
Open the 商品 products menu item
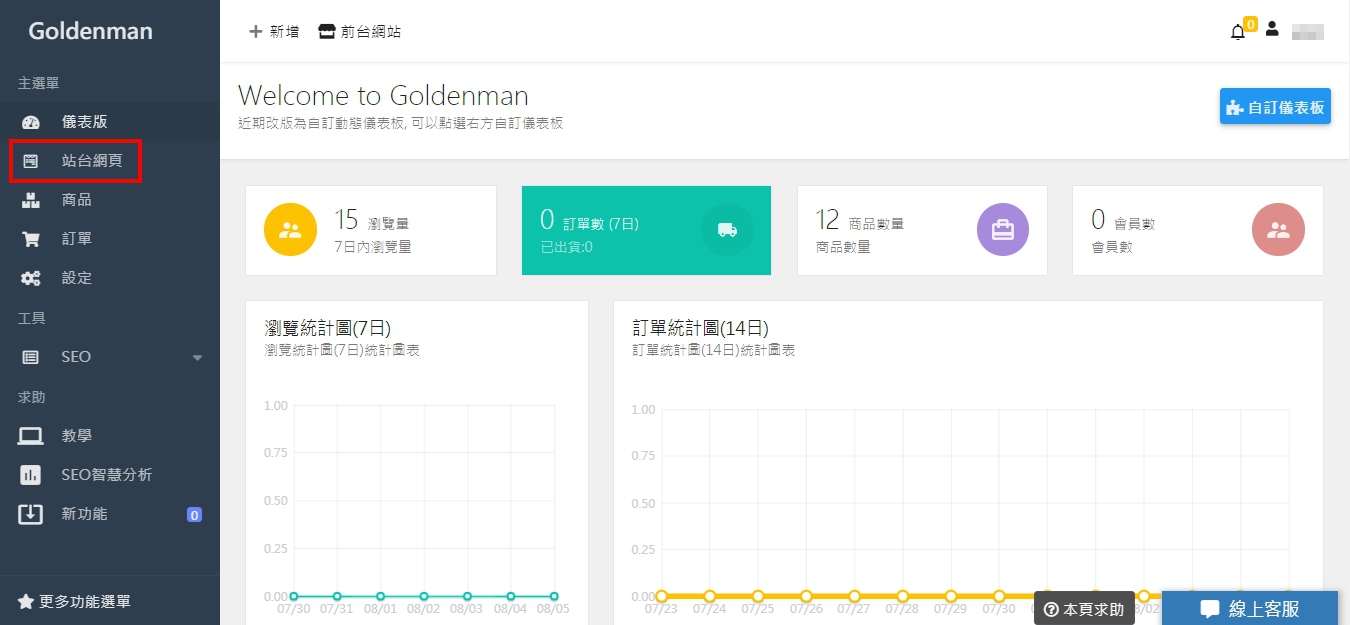[x=110, y=200]
